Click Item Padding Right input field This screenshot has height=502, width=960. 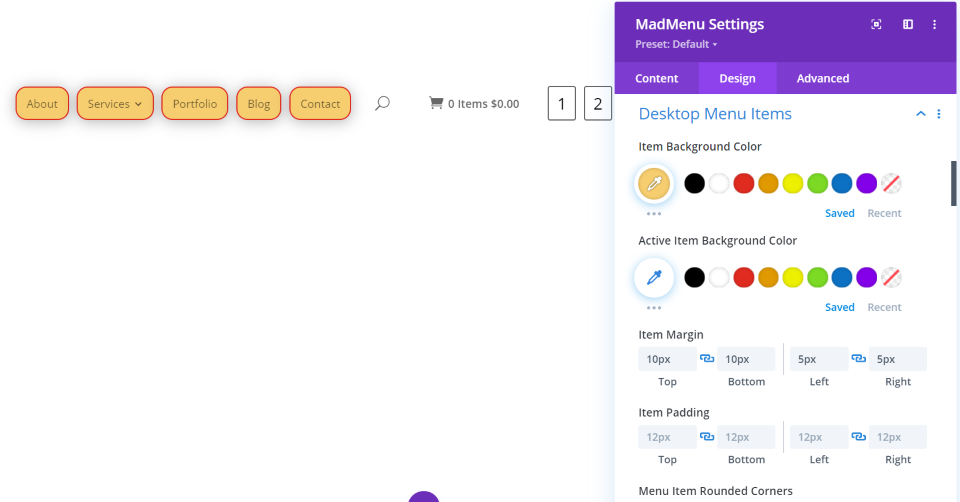[898, 436]
